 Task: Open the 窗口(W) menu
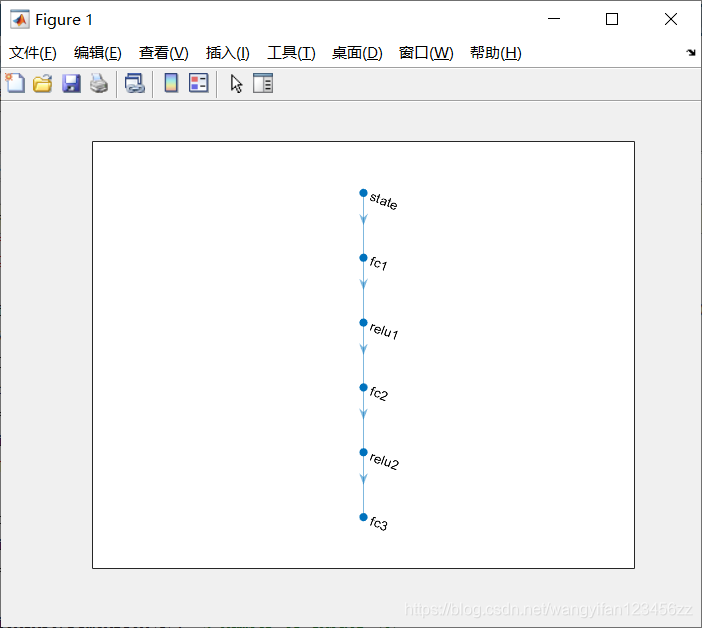[426, 53]
